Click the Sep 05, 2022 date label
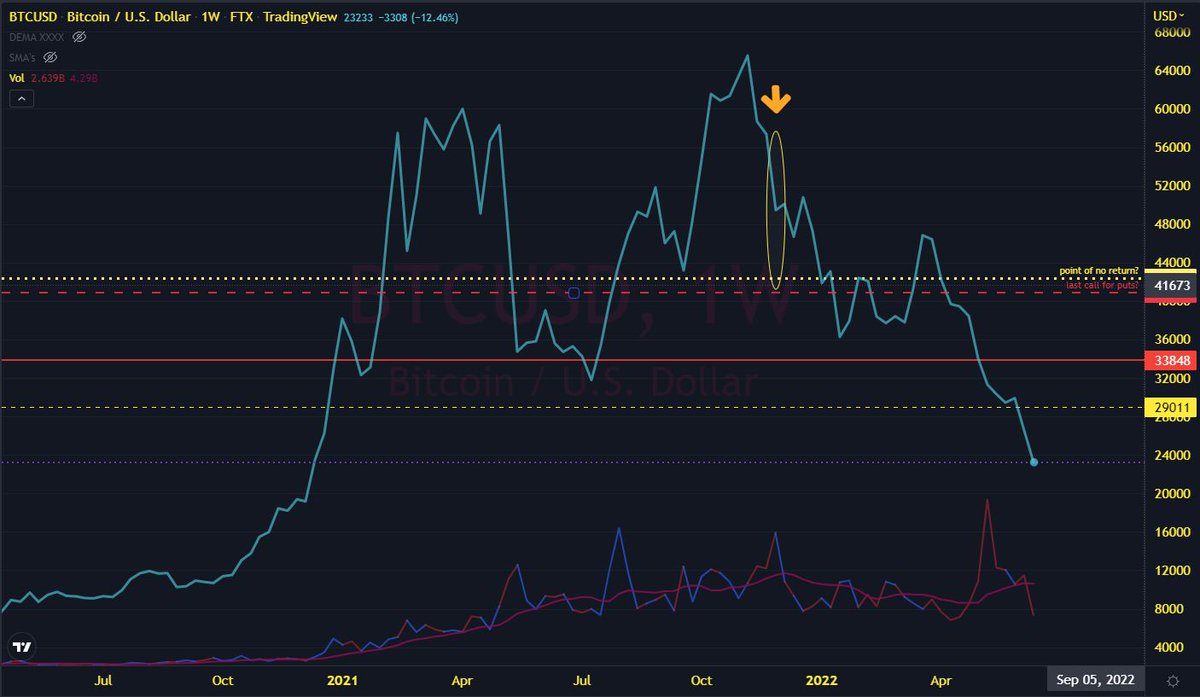Screen dimensions: 1200x697 tap(1095, 680)
